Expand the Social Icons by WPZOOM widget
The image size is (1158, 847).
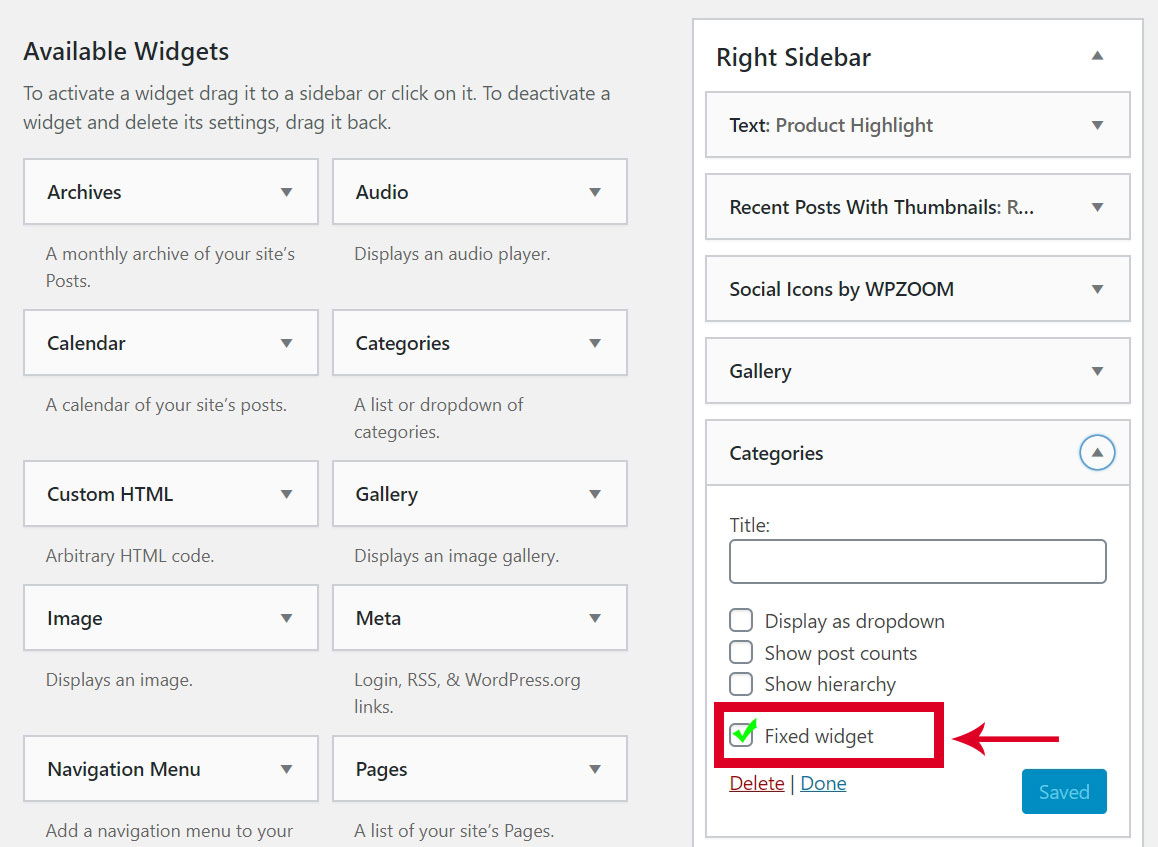coord(1097,289)
